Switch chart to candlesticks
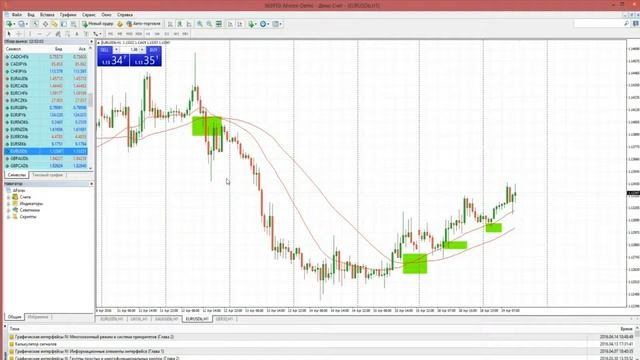Image resolution: width=640 pixels, height=360 pixels. [180, 24]
